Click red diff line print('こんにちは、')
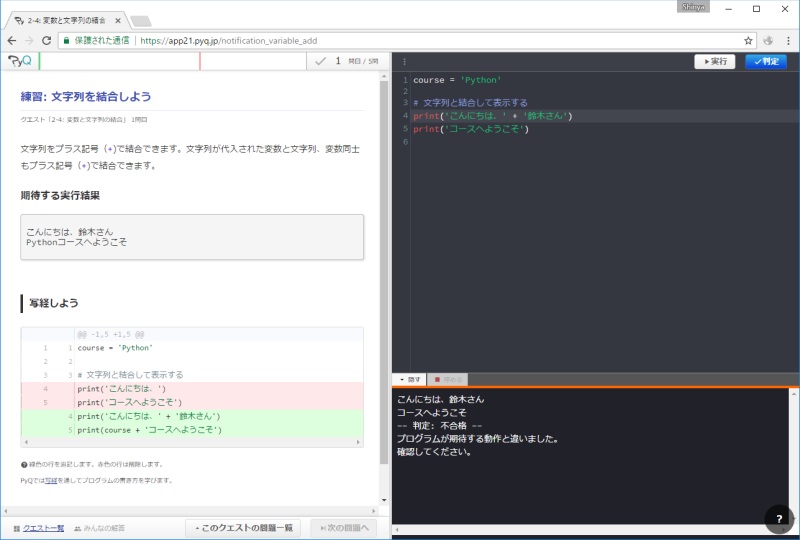This screenshot has height=540, width=800. [x=192, y=389]
